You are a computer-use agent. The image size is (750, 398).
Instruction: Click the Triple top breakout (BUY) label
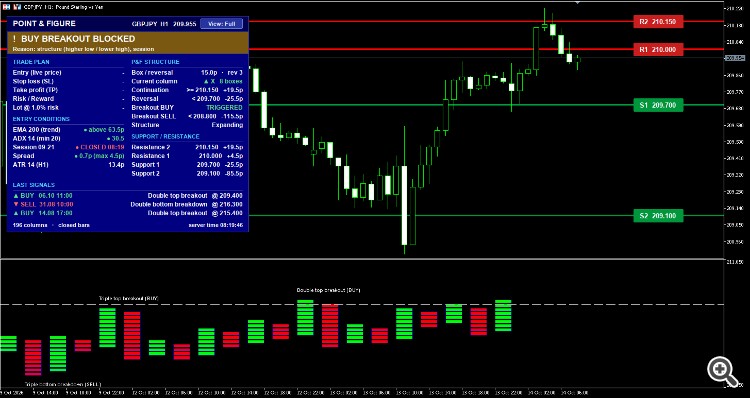[128, 298]
